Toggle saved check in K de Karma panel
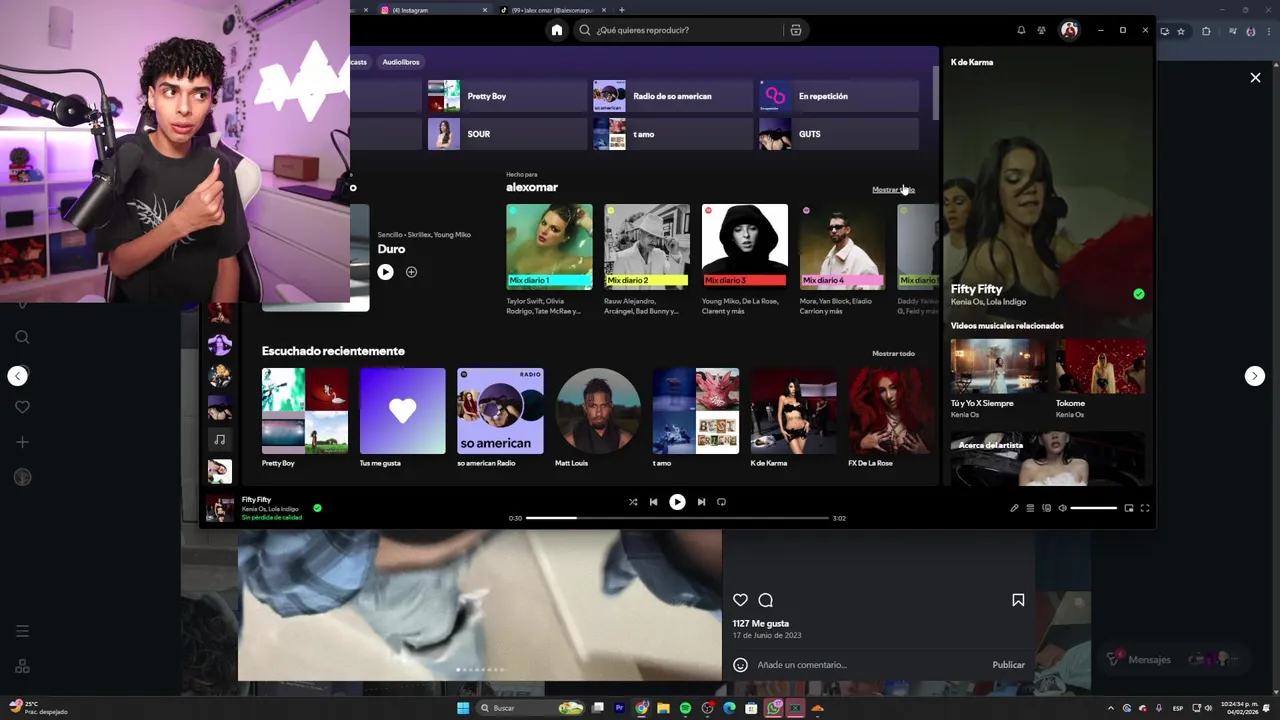Screen dimensions: 1280x720 click(x=1138, y=294)
